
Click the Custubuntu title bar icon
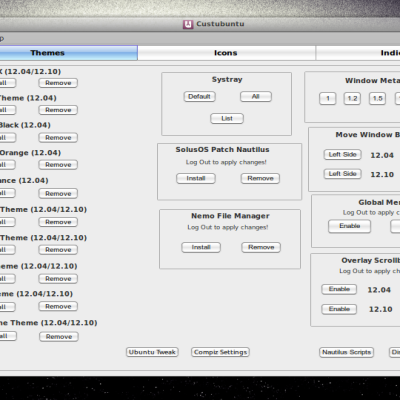[188, 24]
